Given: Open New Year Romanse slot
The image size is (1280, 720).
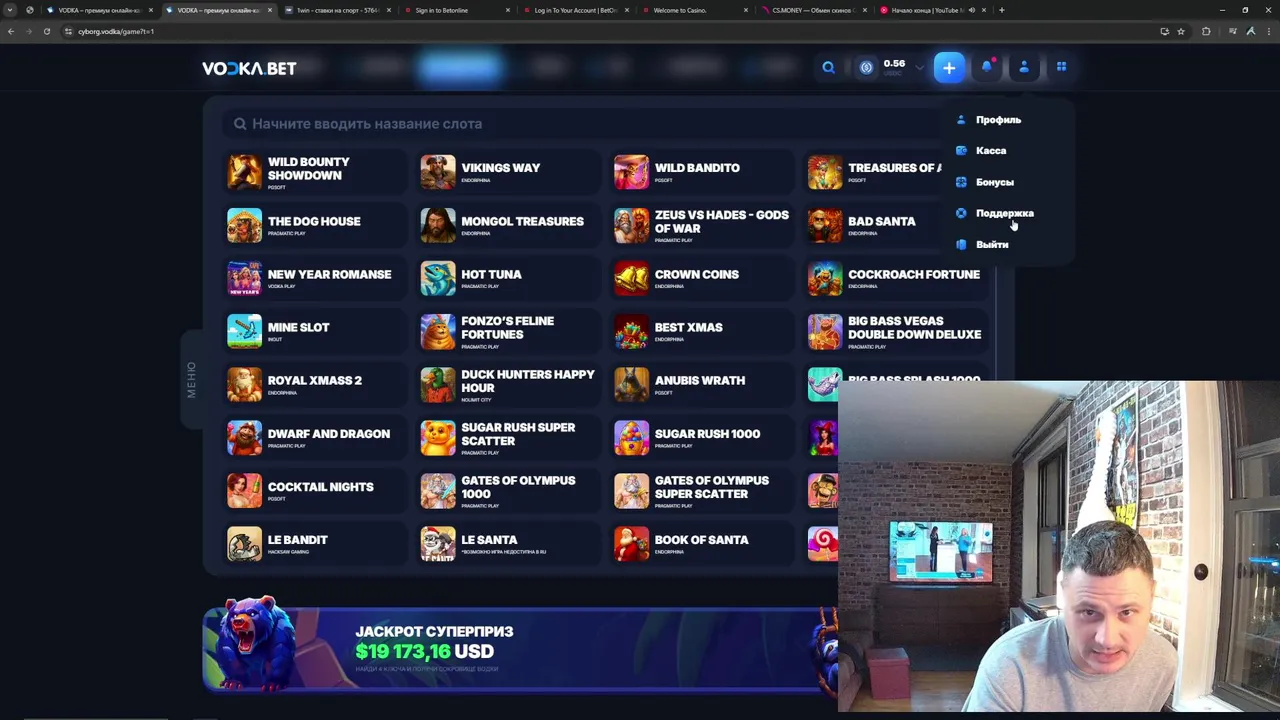Looking at the screenshot, I should click(x=314, y=278).
